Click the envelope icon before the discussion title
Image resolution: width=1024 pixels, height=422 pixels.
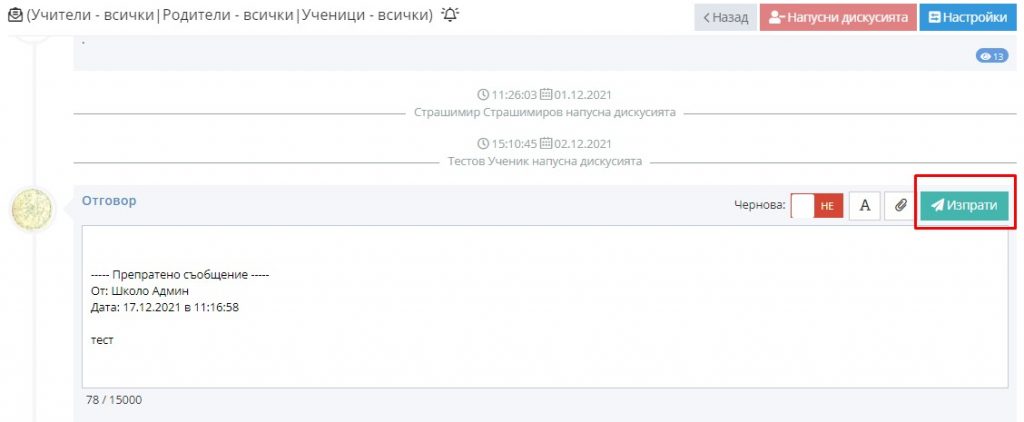[15, 15]
